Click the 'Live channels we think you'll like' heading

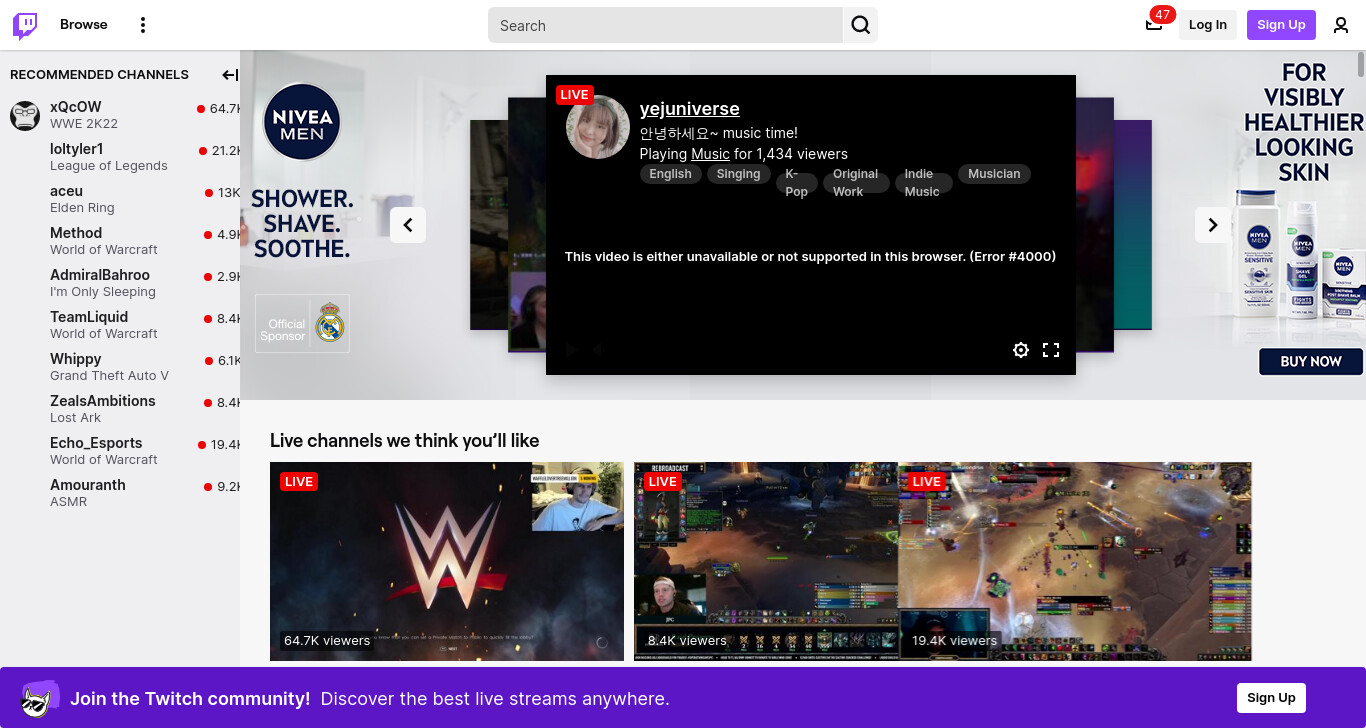click(x=404, y=440)
